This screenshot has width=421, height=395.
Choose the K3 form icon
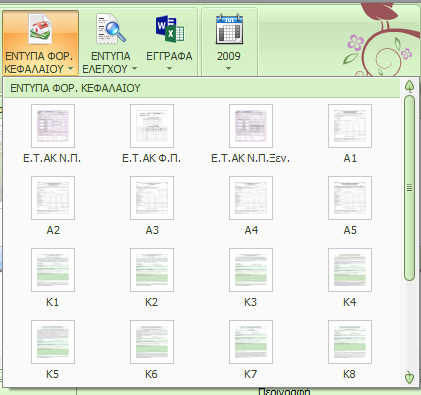(251, 270)
